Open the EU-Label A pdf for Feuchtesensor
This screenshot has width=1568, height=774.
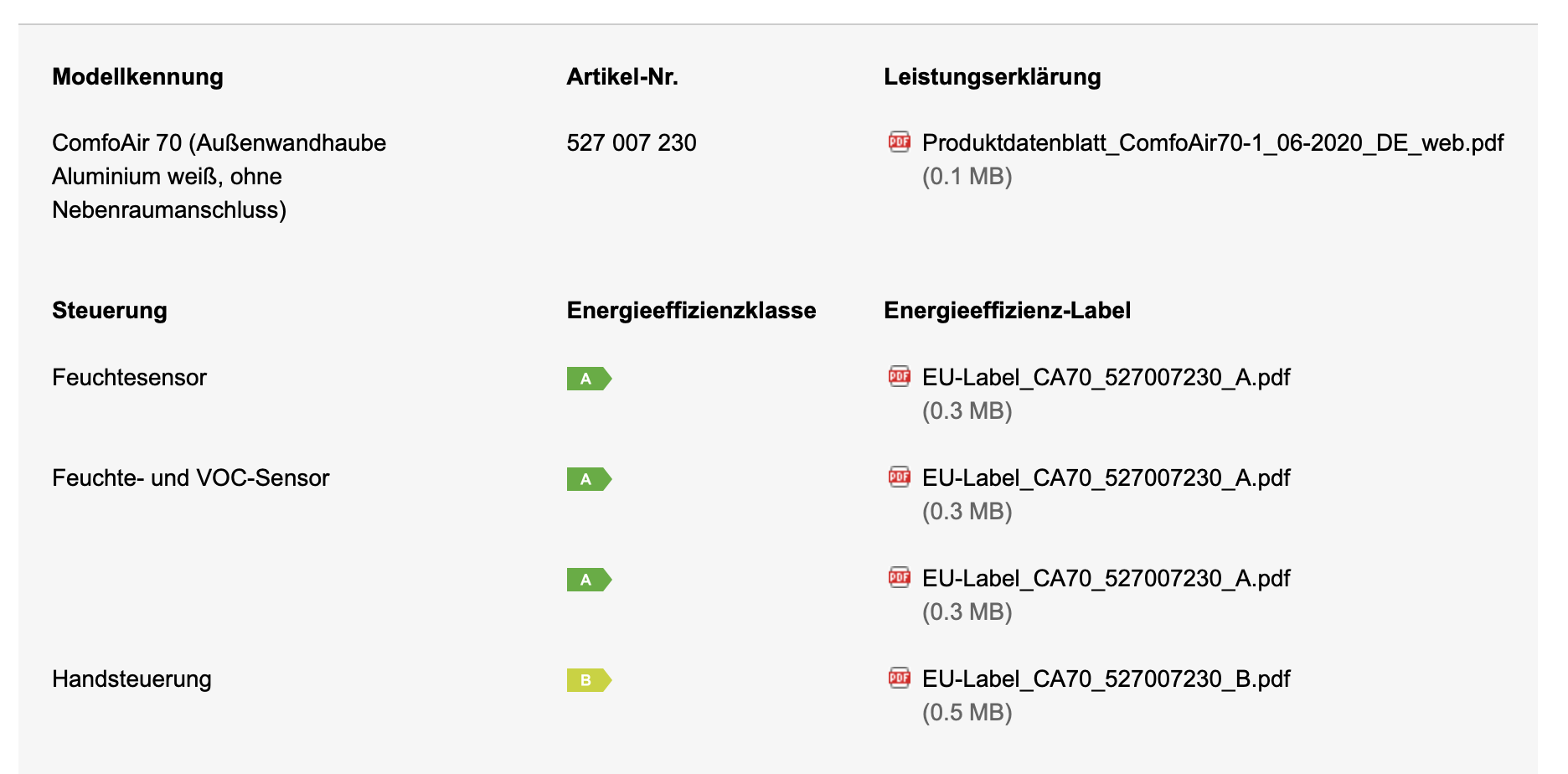[1106, 378]
